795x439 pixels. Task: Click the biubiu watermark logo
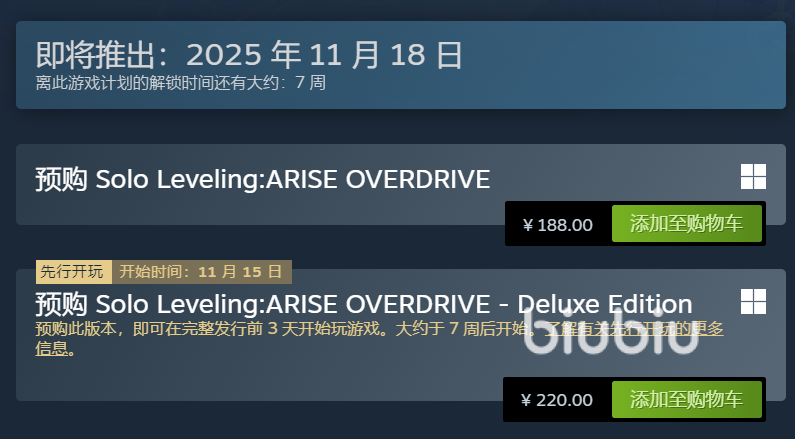[611, 332]
